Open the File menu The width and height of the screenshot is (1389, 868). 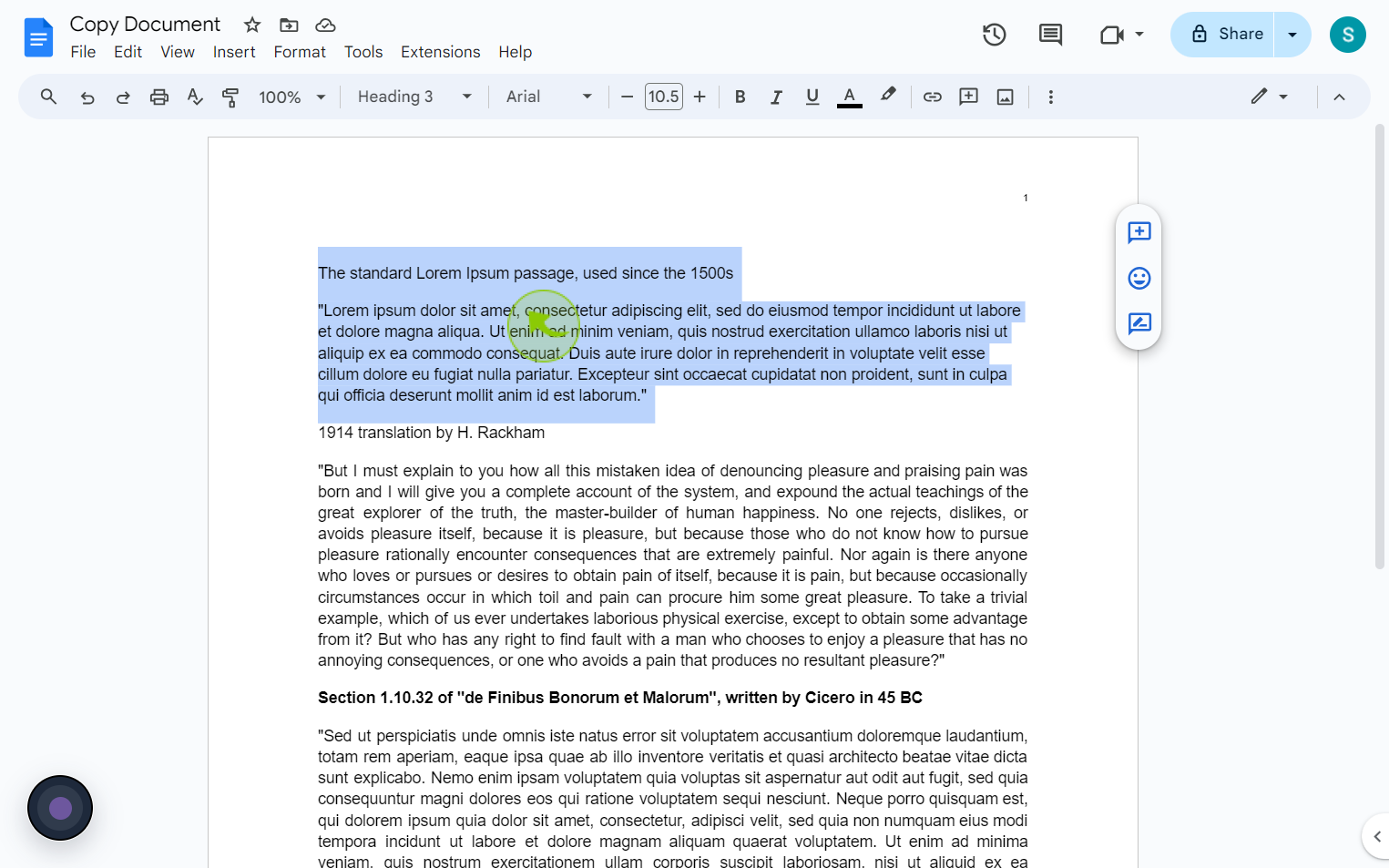(x=83, y=52)
